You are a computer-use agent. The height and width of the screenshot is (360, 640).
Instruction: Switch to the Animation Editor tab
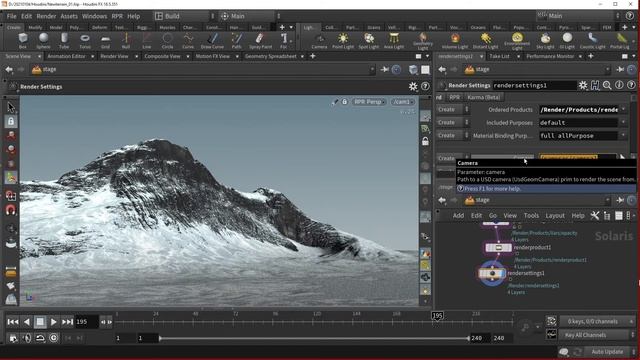pos(66,56)
